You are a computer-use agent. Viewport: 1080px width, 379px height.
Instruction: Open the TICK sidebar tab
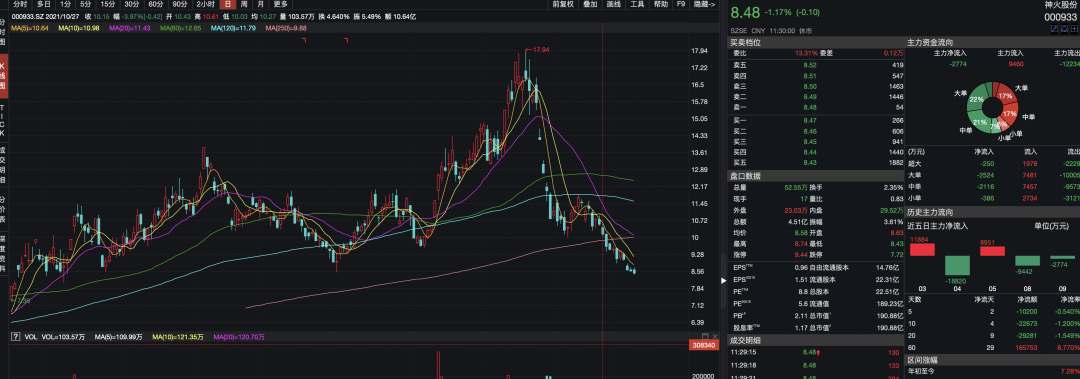(x=3, y=120)
